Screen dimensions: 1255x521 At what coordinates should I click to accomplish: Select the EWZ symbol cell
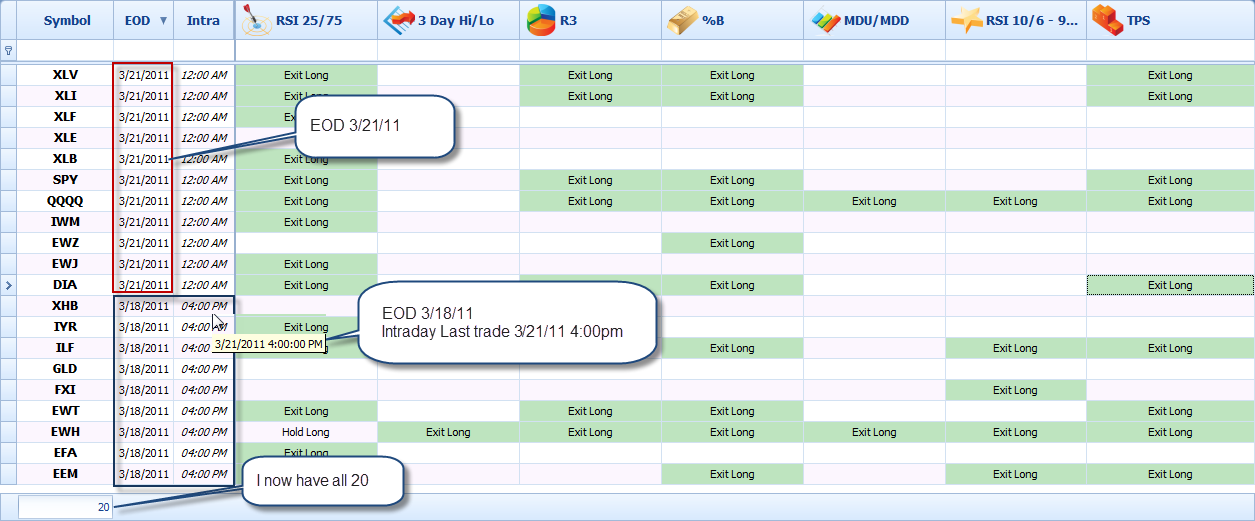[65, 243]
